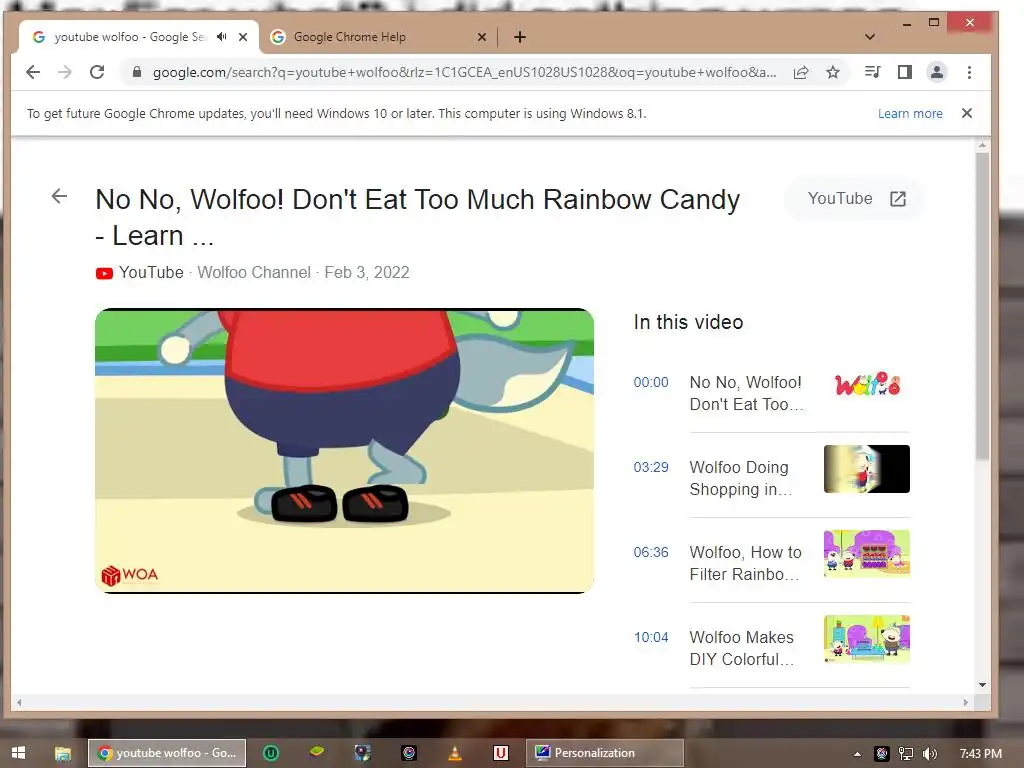Click the 10:04 chapter thumbnail
The width and height of the screenshot is (1024, 768).
pos(867,639)
